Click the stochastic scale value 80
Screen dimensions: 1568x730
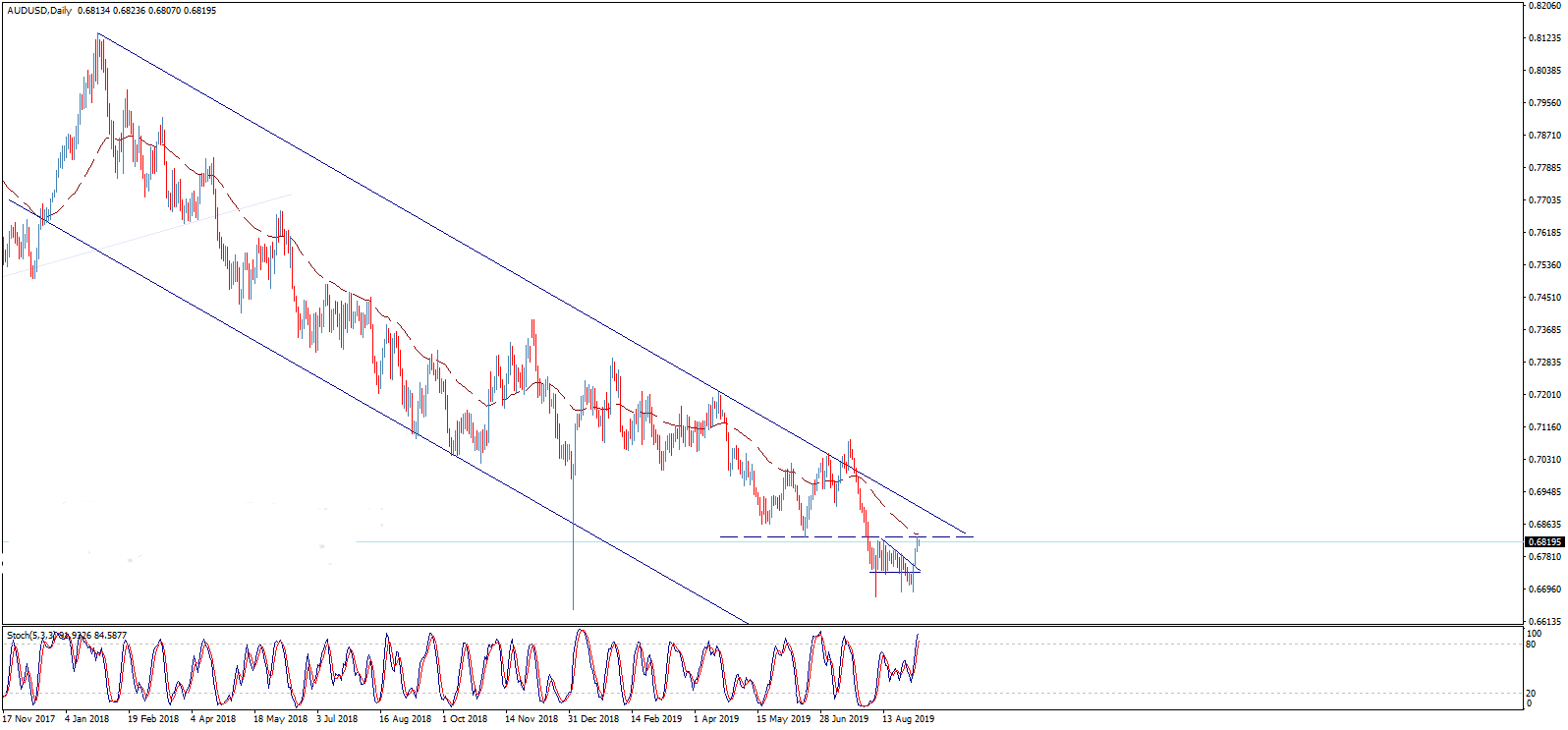[x=1531, y=645]
